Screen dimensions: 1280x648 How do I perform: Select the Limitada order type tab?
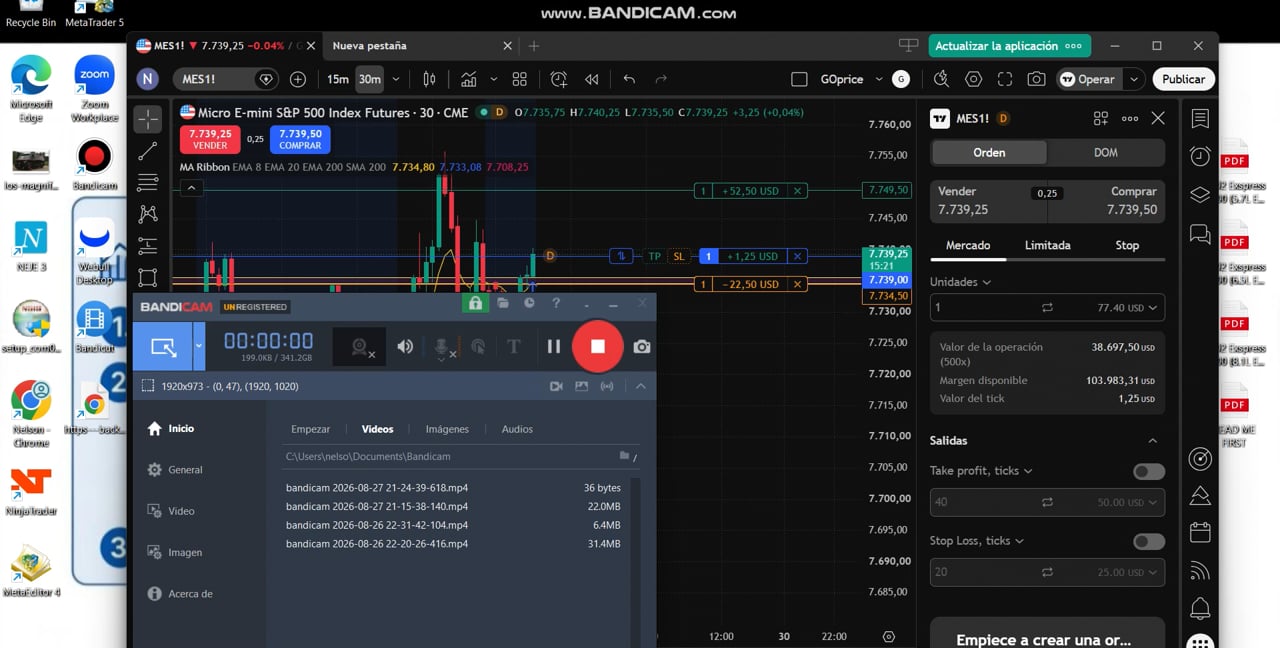point(1047,245)
